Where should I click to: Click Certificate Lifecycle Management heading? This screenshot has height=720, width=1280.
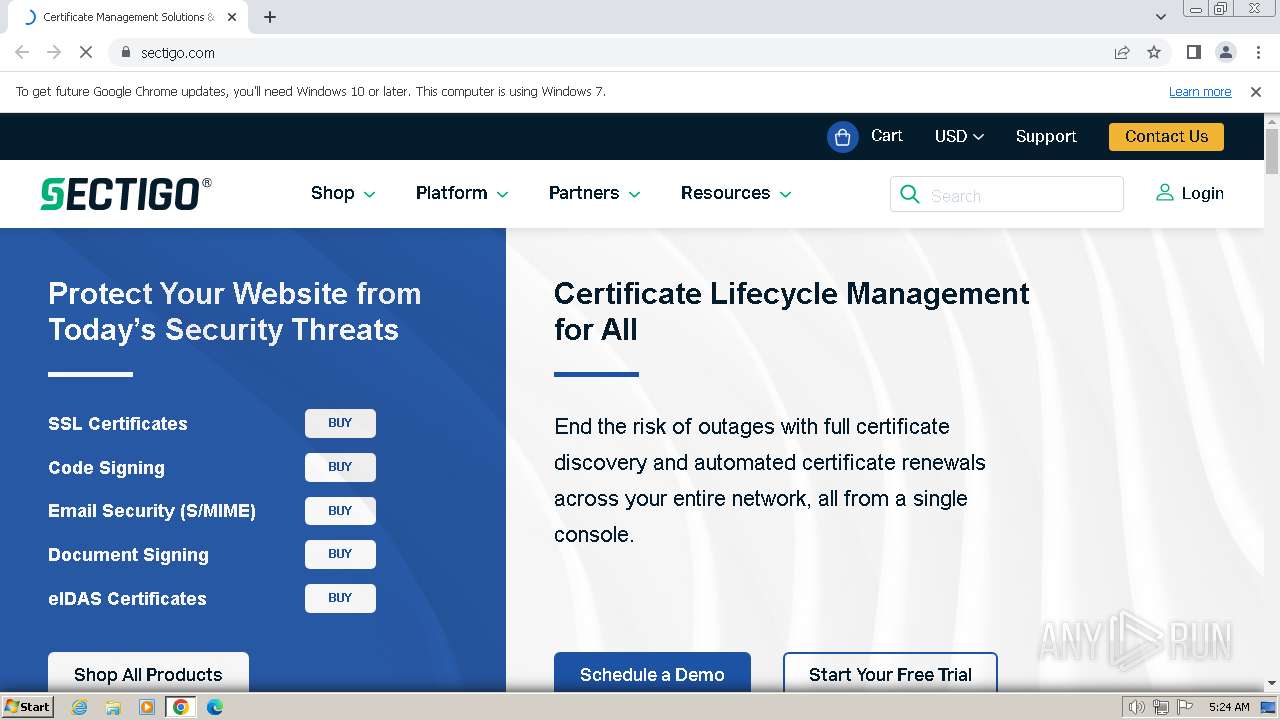tap(791, 311)
